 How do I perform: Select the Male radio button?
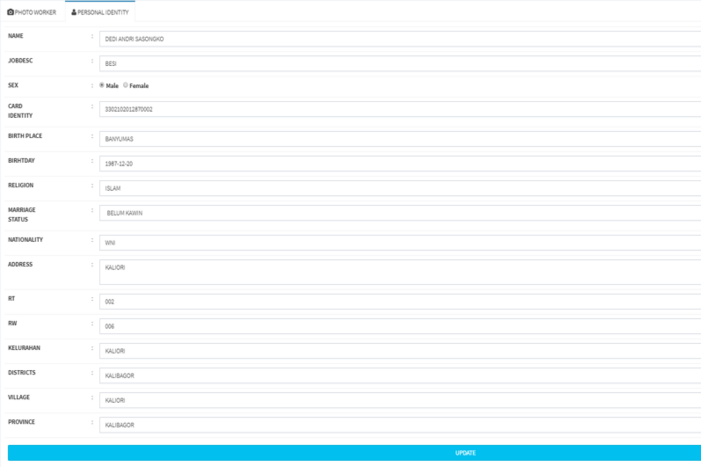102,85
